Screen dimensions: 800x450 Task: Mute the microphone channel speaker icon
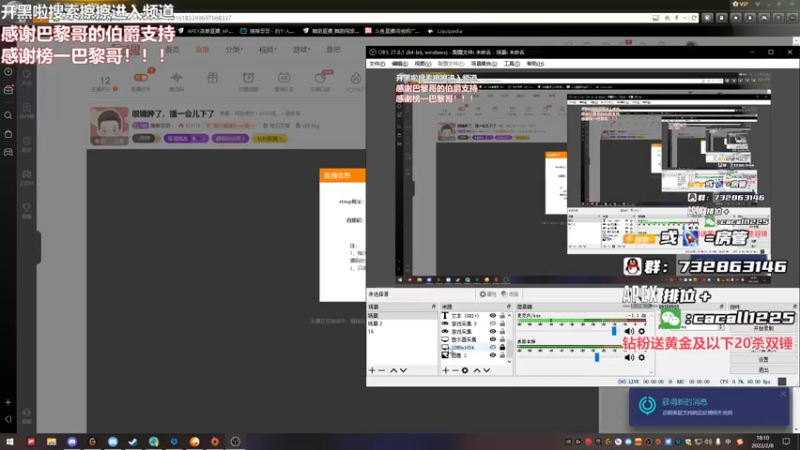(629, 331)
